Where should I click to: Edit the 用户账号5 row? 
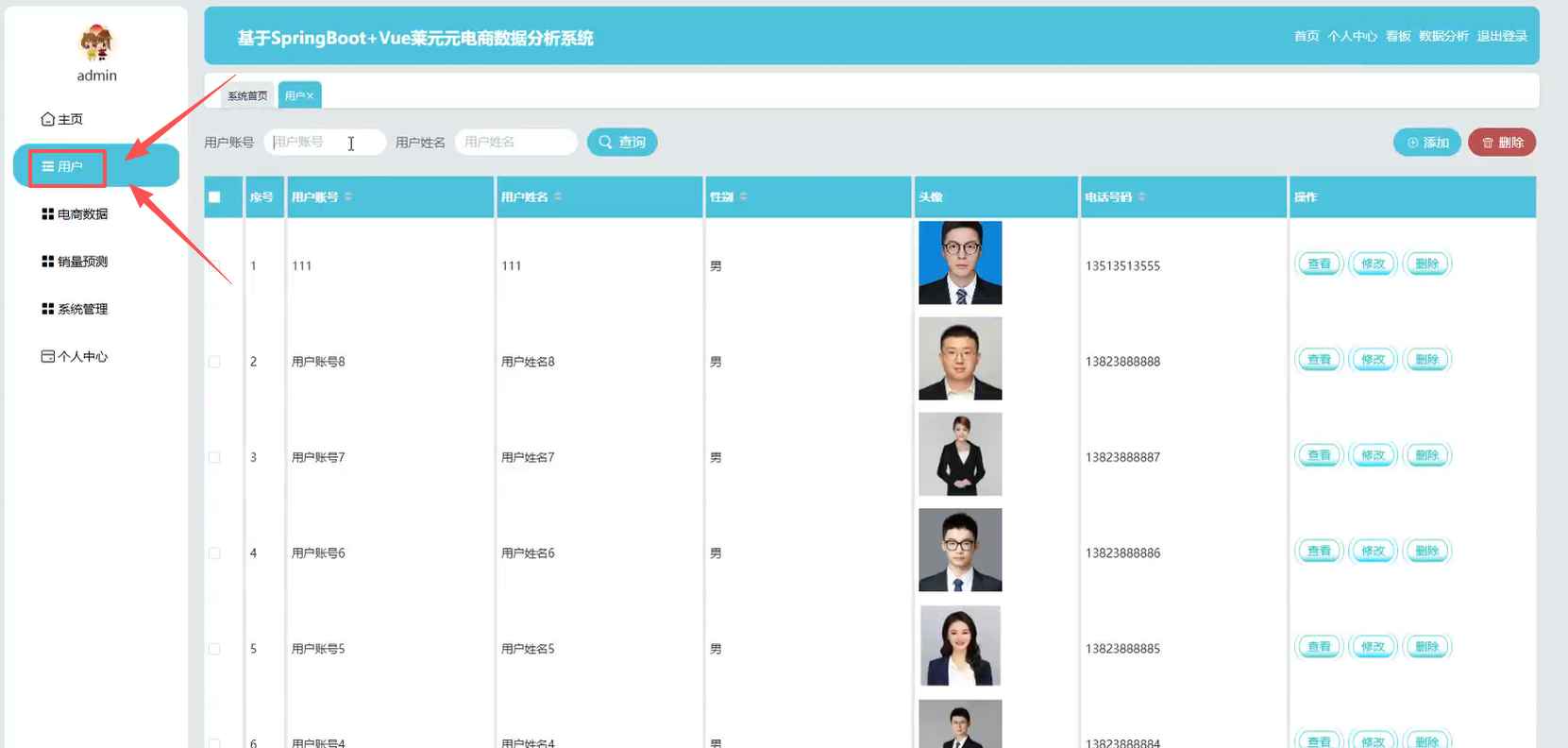1373,647
